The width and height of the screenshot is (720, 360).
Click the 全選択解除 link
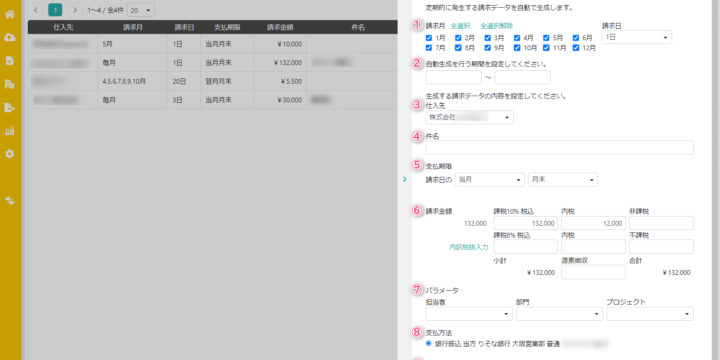497,26
